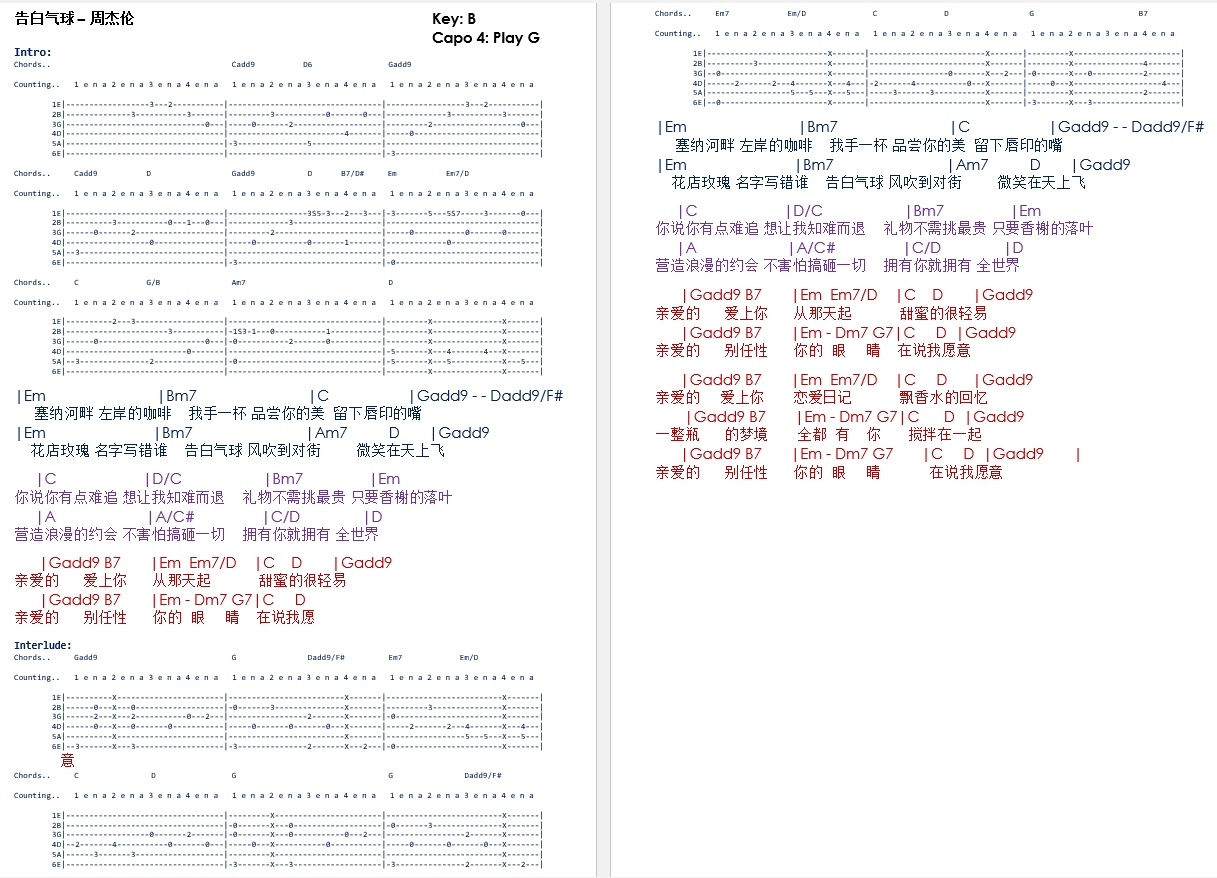The width and height of the screenshot is (1217, 878).
Task: Click the 'Intro:' section heading
Action: pos(33,52)
